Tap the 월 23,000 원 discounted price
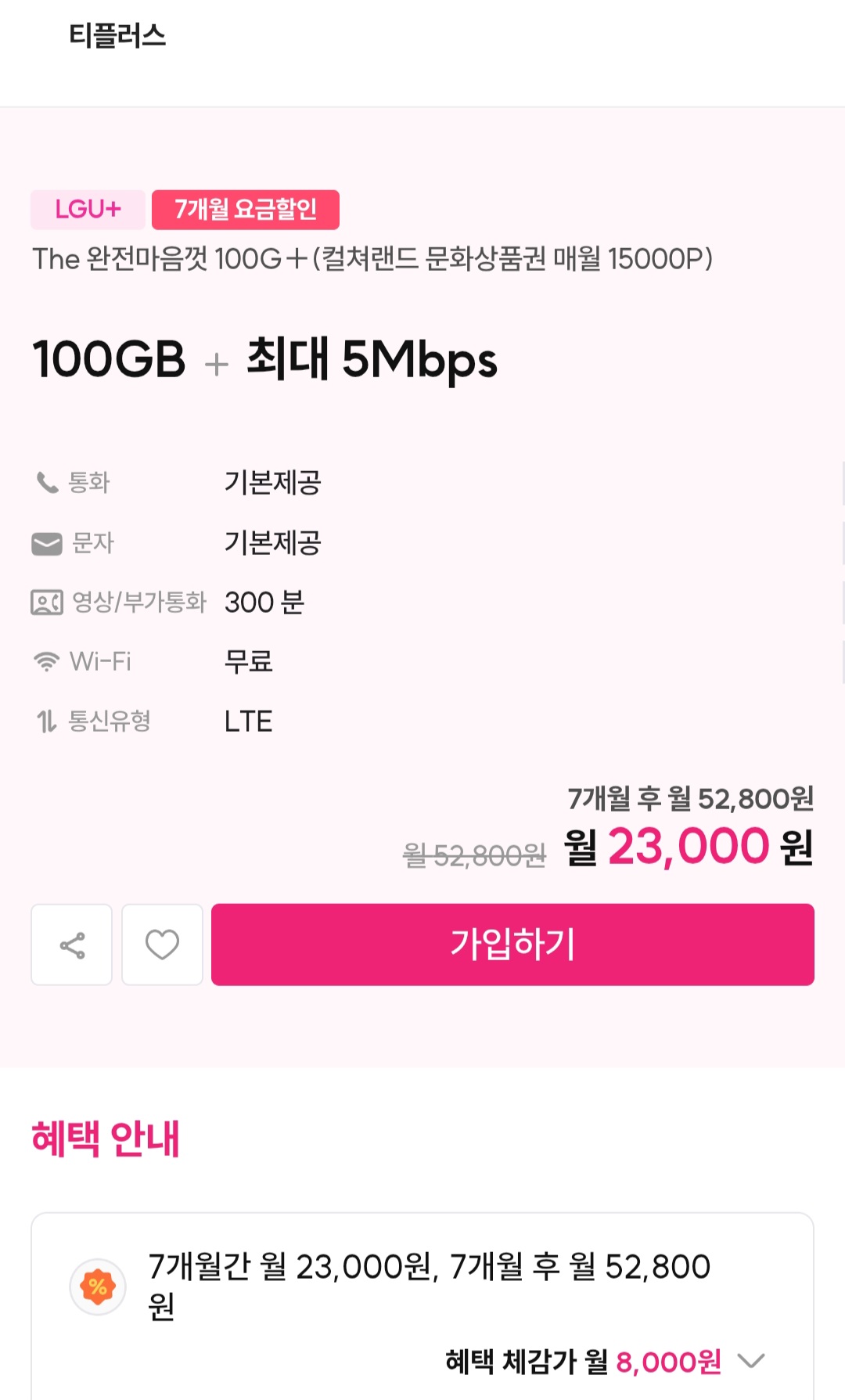Viewport: 845px width, 1400px height. point(689,848)
